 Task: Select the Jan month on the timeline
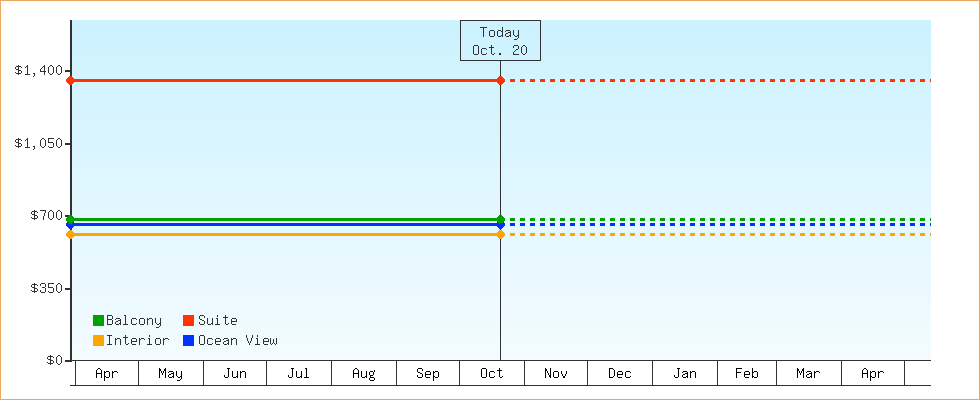click(685, 373)
